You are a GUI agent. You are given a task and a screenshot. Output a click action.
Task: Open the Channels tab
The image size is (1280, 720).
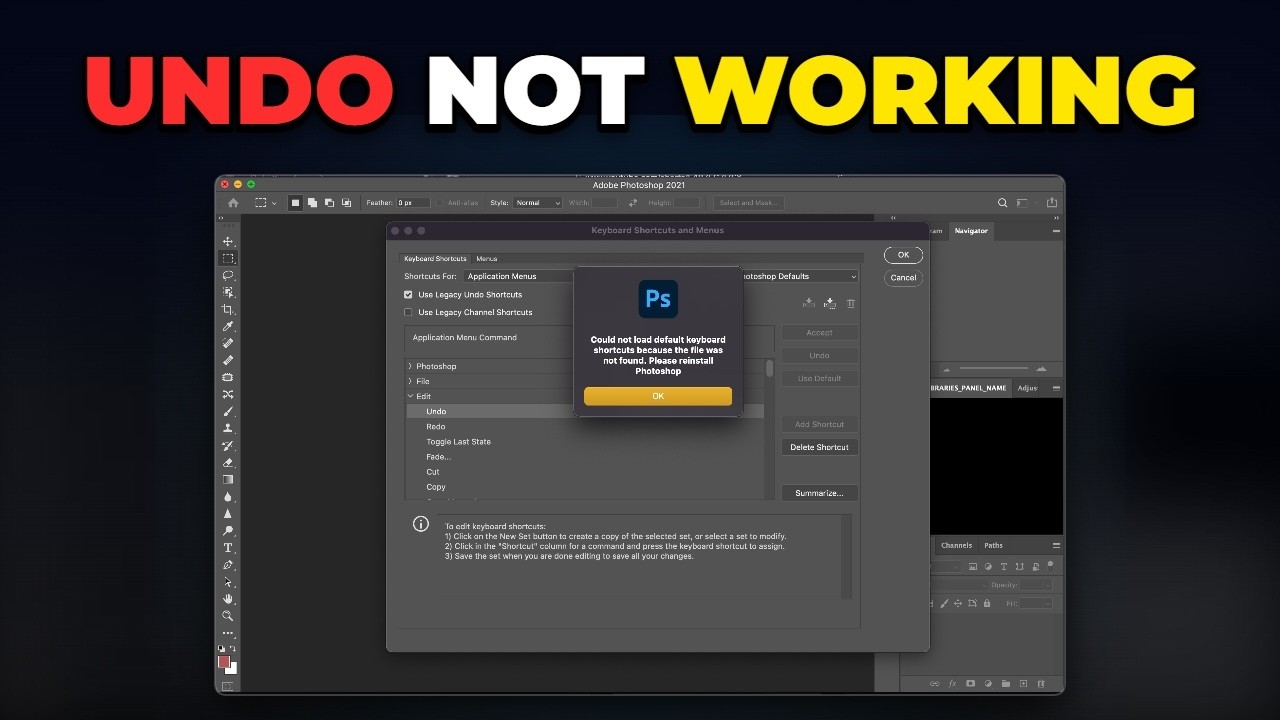pos(956,545)
